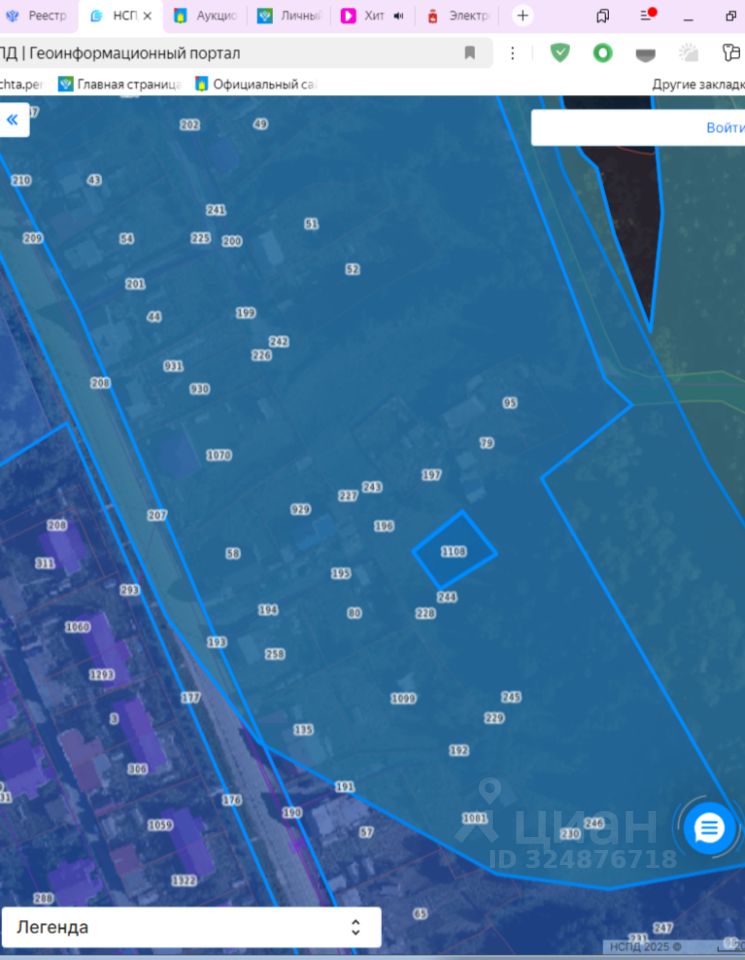The height and width of the screenshot is (960, 745).
Task: Click parcel label 311 on map
Action: click(x=45, y=563)
